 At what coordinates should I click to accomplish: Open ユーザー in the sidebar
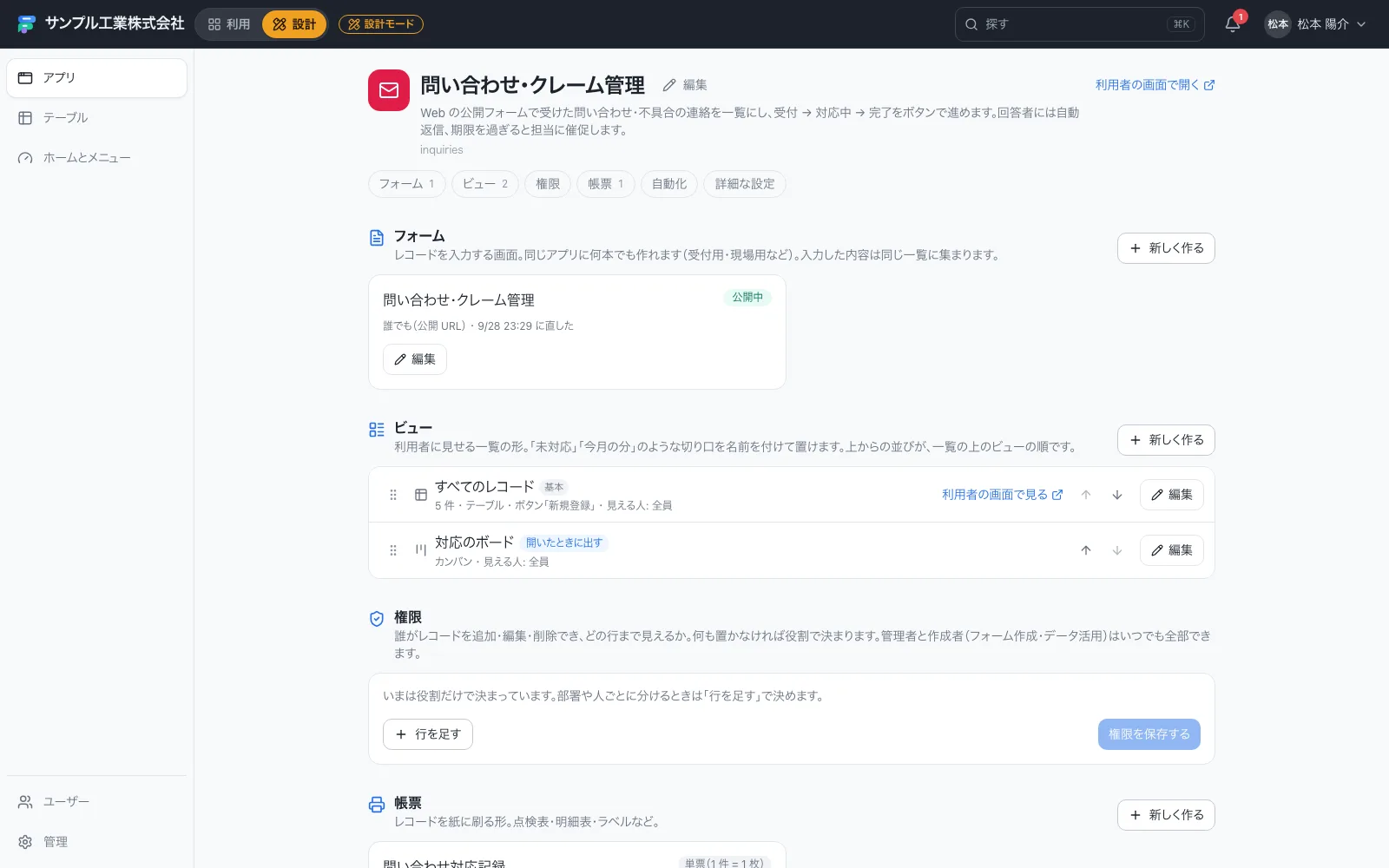click(97, 802)
